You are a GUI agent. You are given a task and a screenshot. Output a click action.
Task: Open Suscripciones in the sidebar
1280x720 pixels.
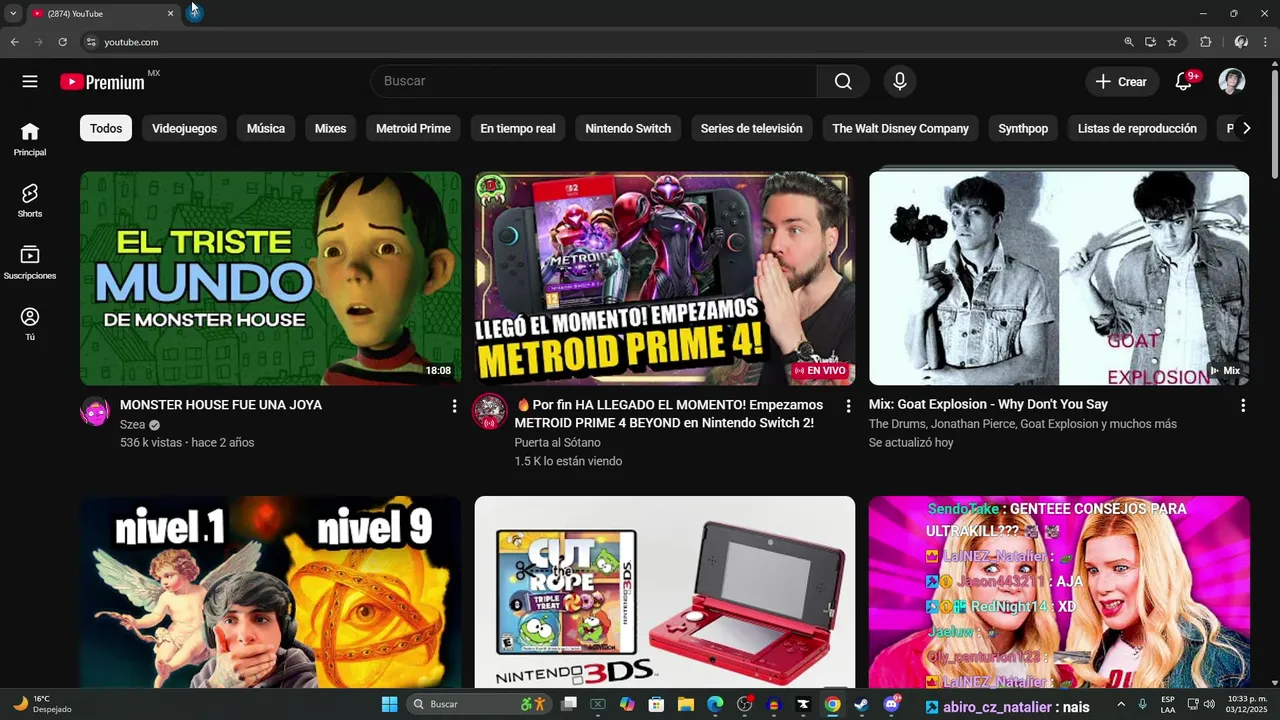pos(30,262)
